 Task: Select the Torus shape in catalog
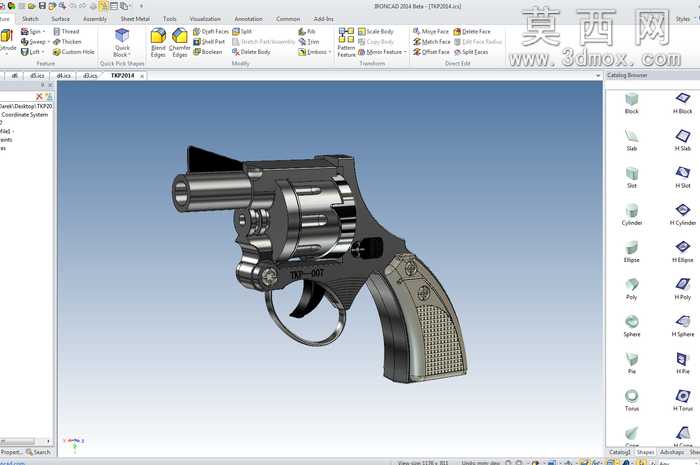(x=632, y=399)
